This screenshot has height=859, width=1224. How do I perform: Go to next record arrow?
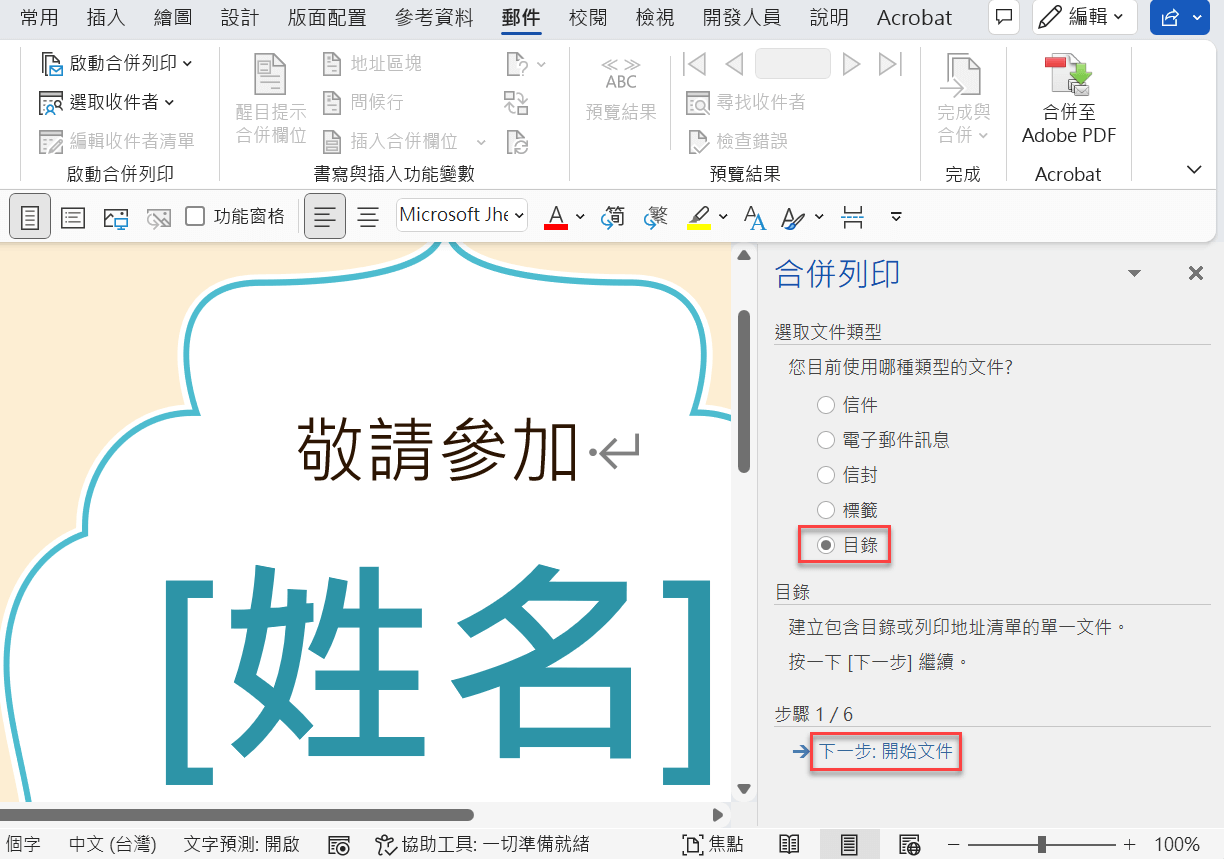coord(851,64)
